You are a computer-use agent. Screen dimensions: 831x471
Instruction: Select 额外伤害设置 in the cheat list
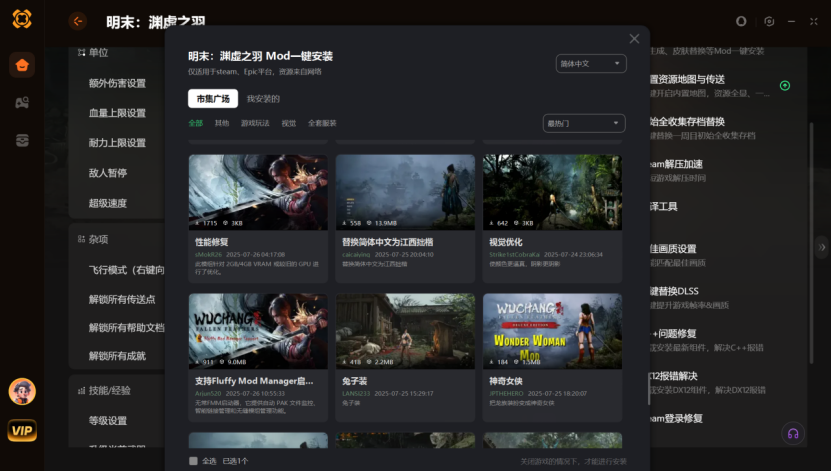point(117,83)
